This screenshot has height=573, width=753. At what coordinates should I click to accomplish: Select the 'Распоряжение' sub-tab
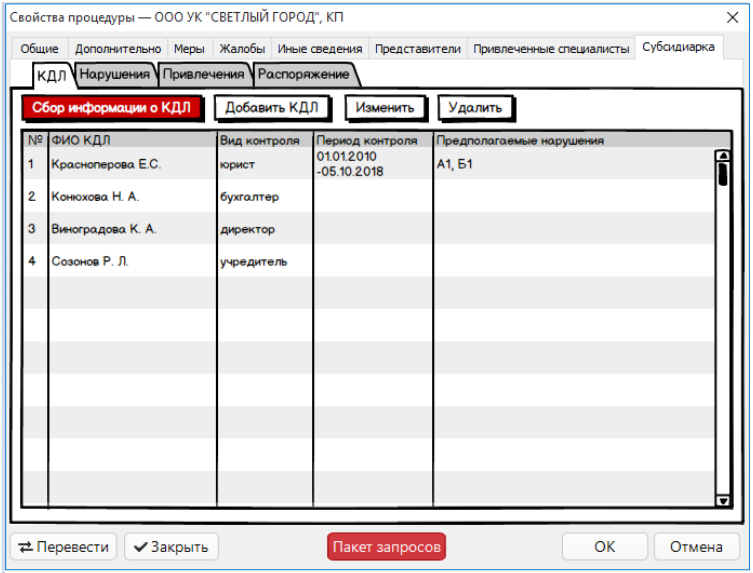coord(304,74)
